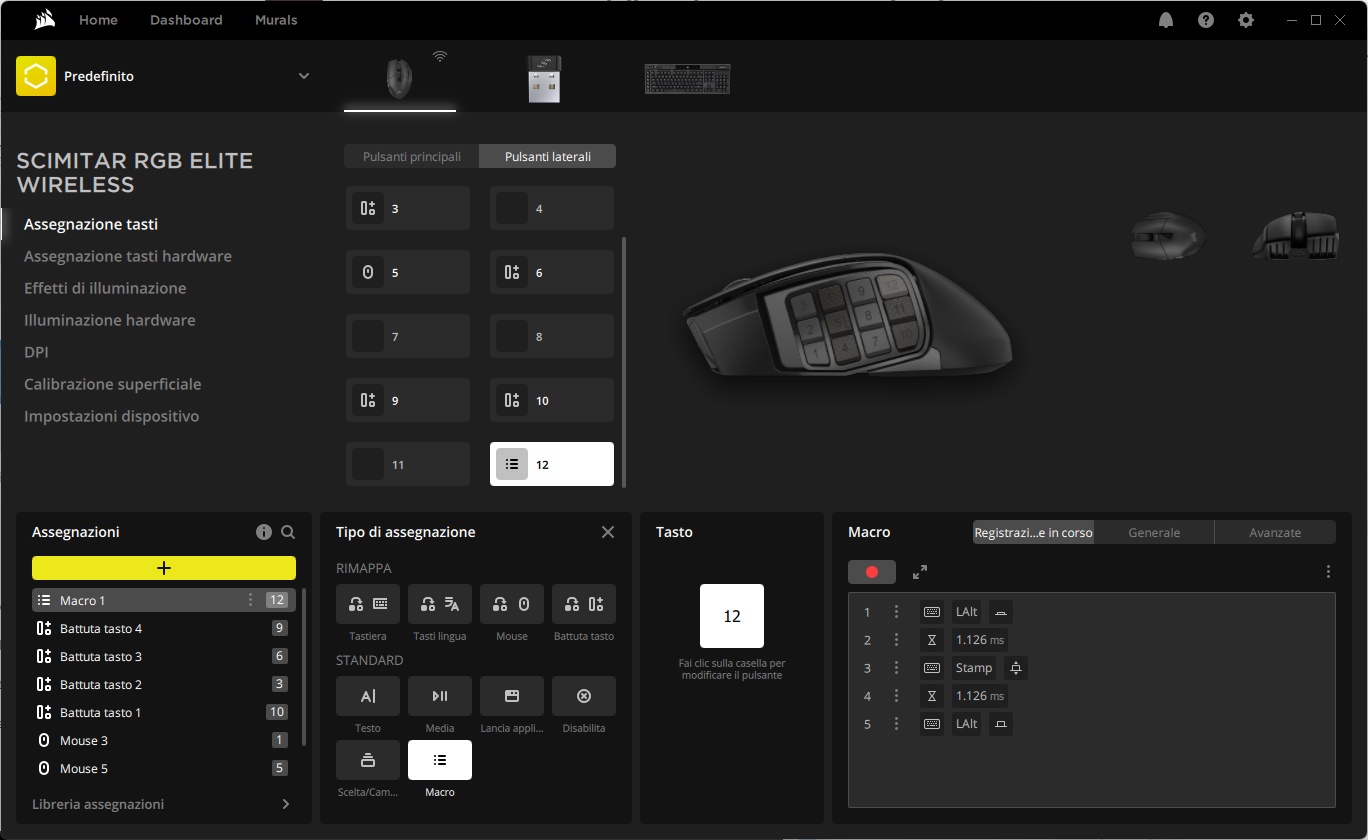Choose Media assignment type
Image resolution: width=1368 pixels, height=840 pixels.
440,696
